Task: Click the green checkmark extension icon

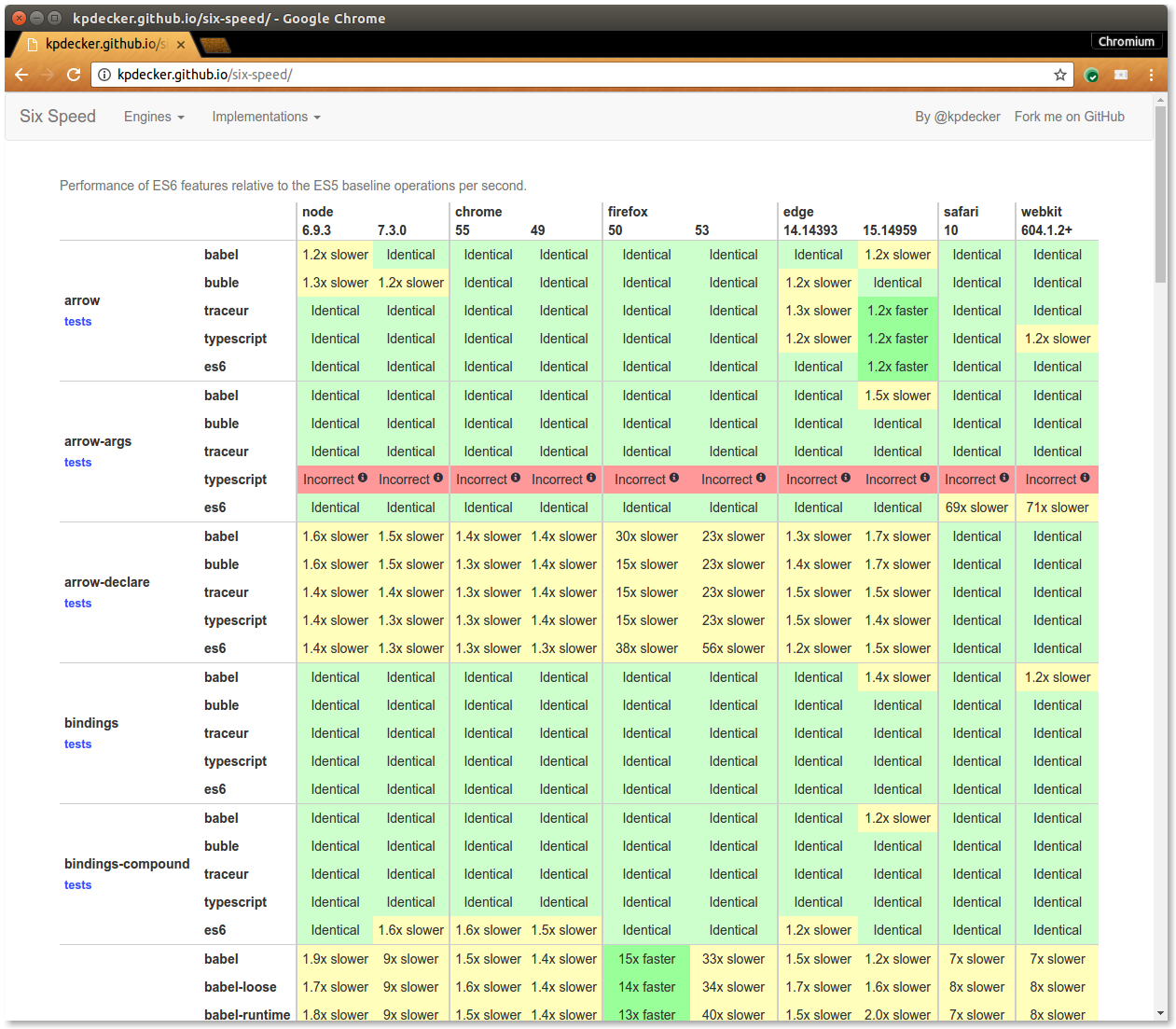Action: pyautogui.click(x=1092, y=75)
